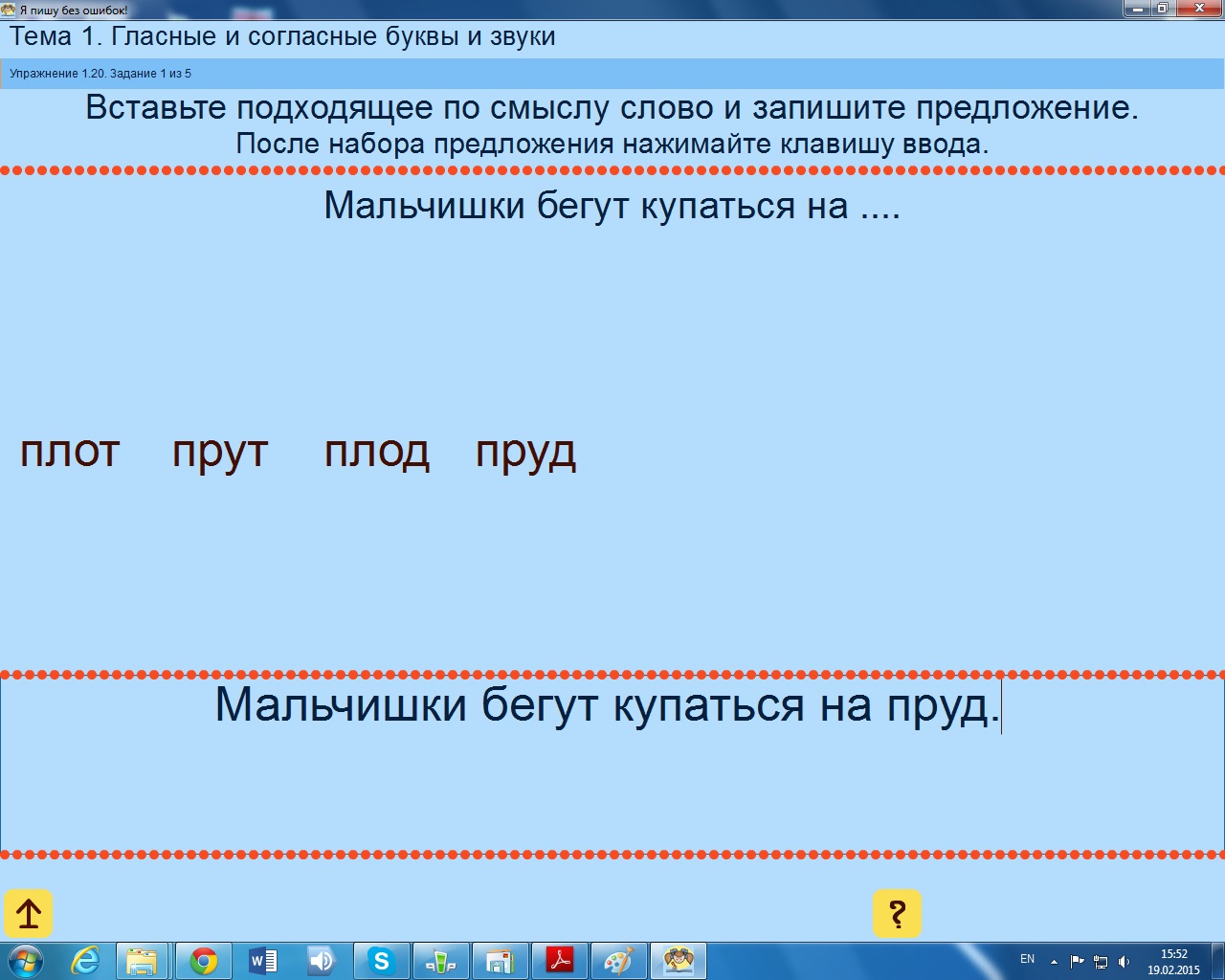Open Skype from the taskbar
This screenshot has height=980, width=1225.
pyautogui.click(x=381, y=961)
